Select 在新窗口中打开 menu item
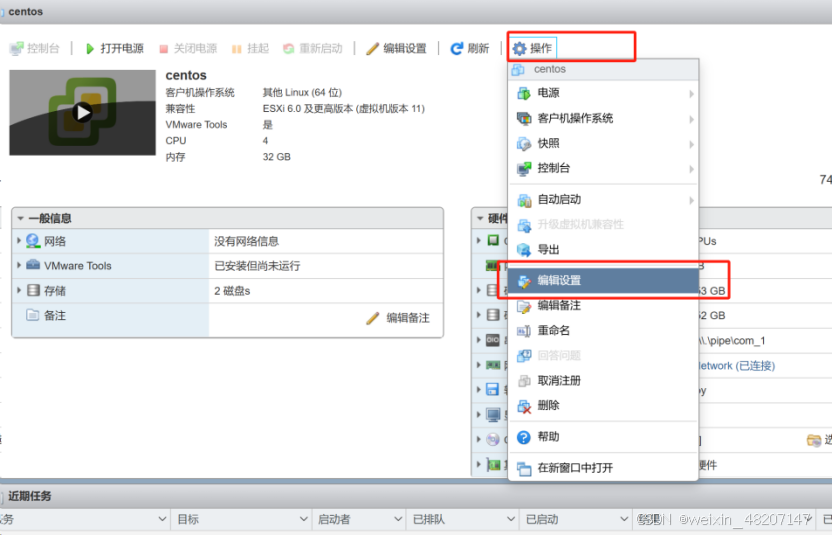This screenshot has height=535, width=832. (x=603, y=468)
